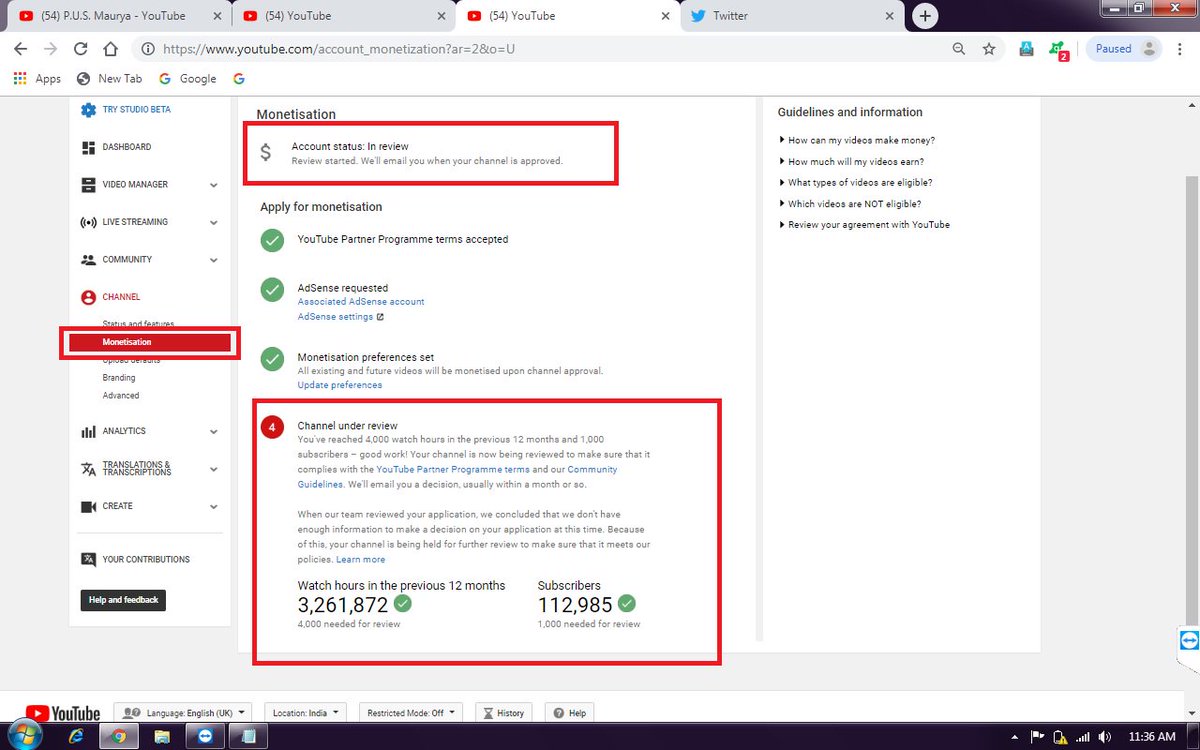Viewport: 1200px width, 750px height.
Task: Open the Language: English (UK) dropdown
Action: 183,713
